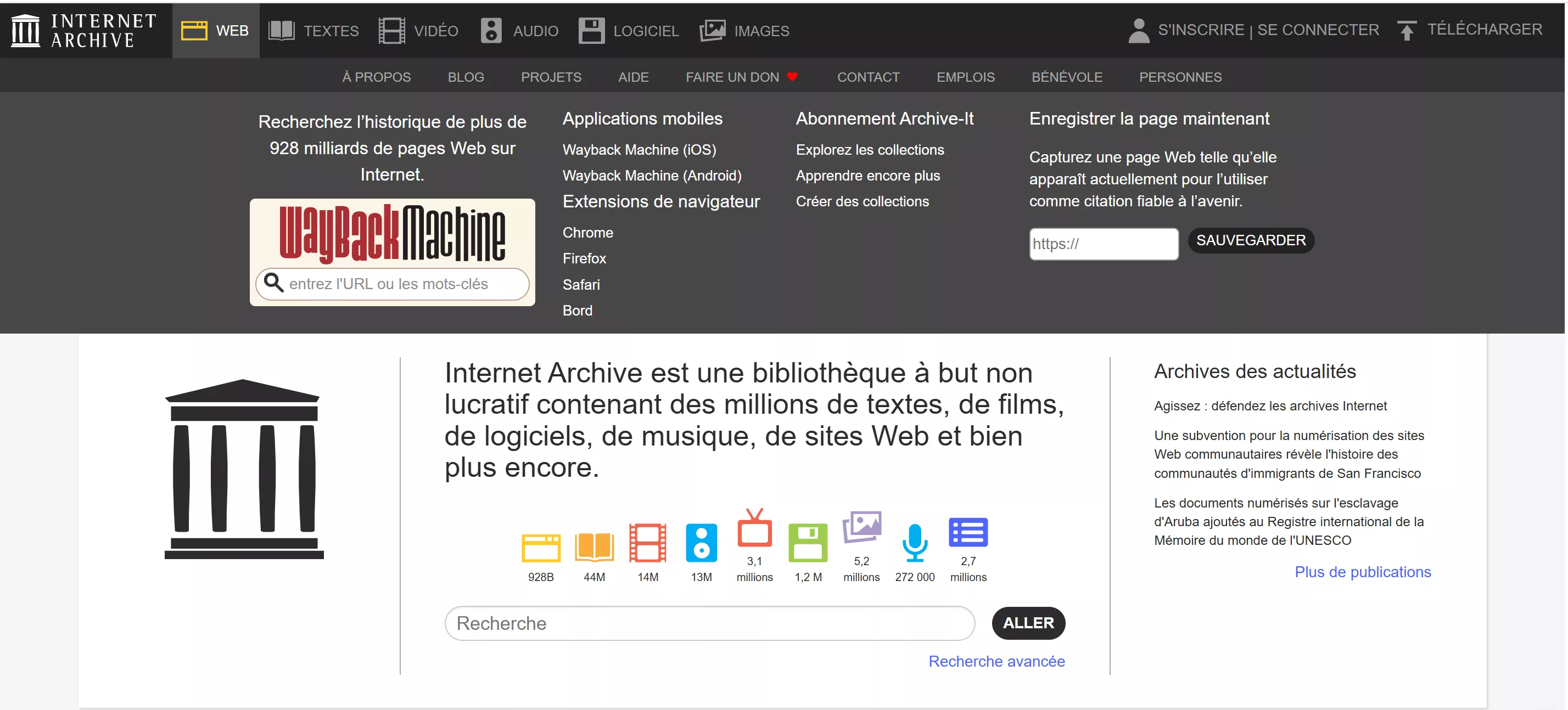Click the TÉLÉCHARGER upload icon
The height and width of the screenshot is (710, 1568).
point(1407,30)
